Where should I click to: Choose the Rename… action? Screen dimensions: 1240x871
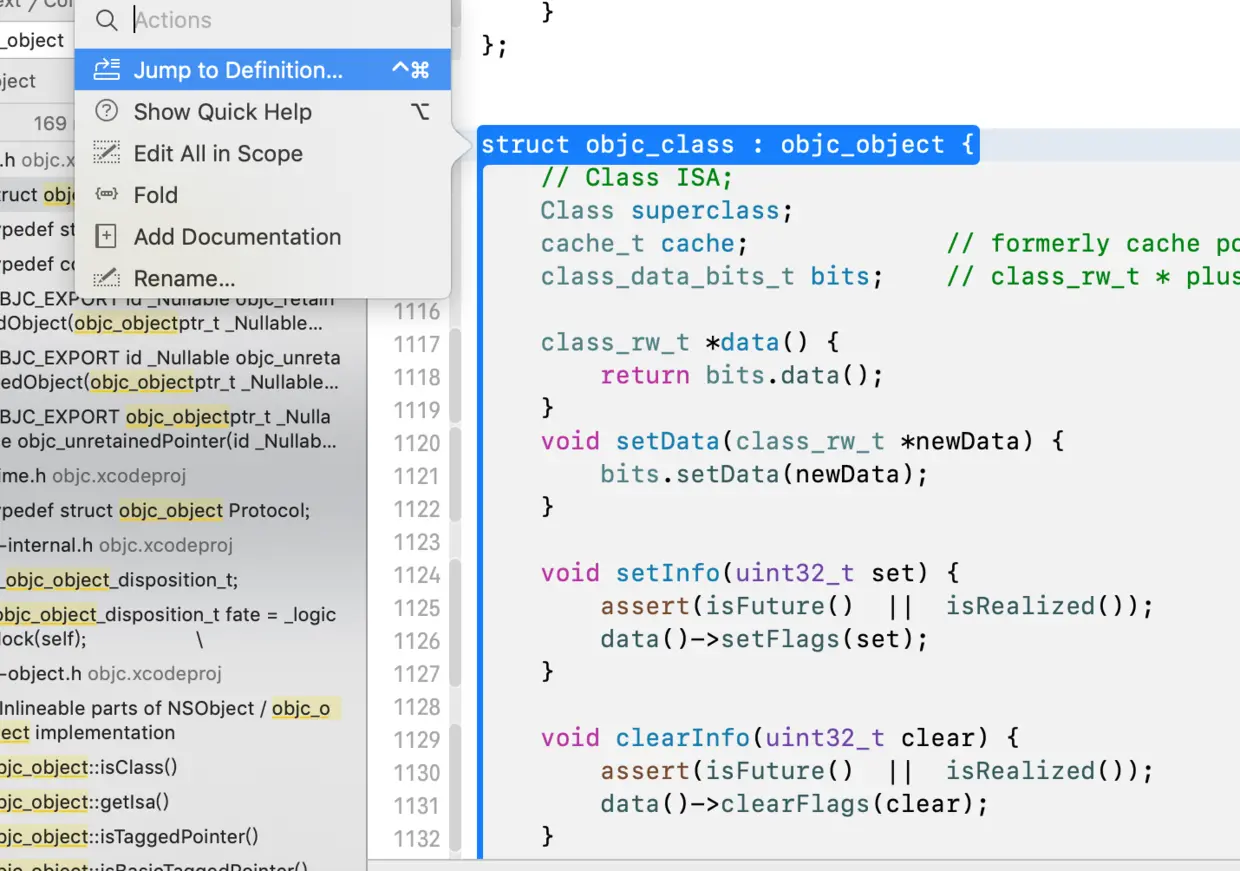(262, 279)
